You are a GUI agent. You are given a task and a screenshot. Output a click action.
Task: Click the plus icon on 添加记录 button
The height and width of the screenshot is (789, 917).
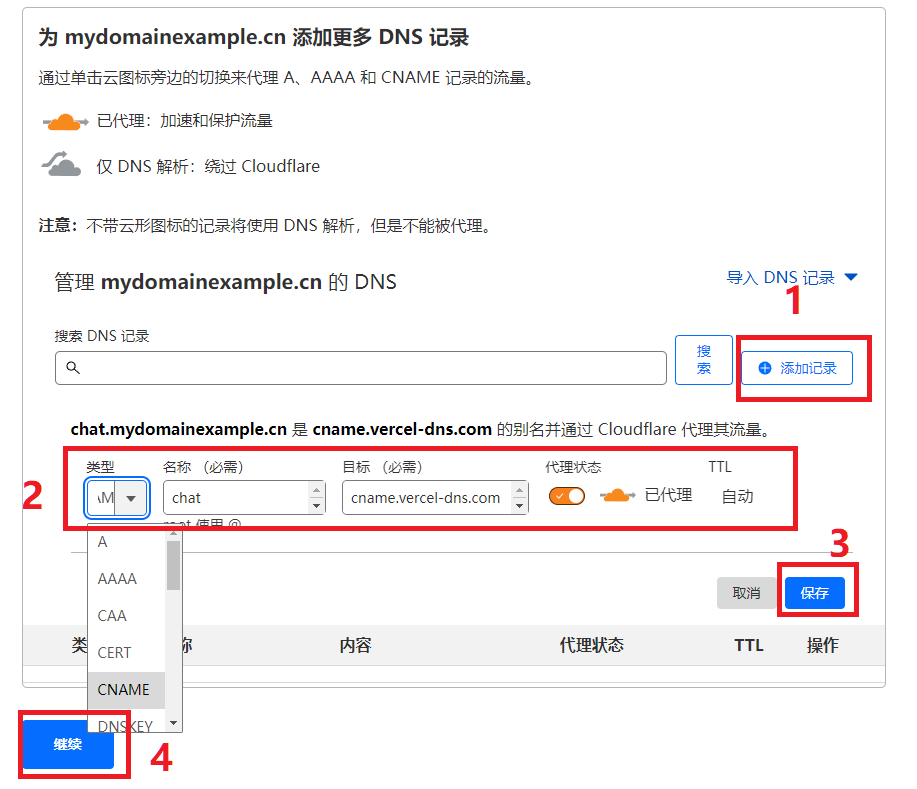click(765, 368)
